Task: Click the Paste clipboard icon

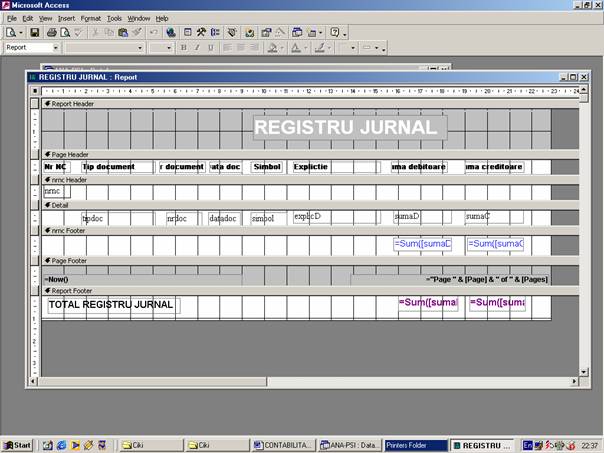Action: pyautogui.click(x=123, y=33)
